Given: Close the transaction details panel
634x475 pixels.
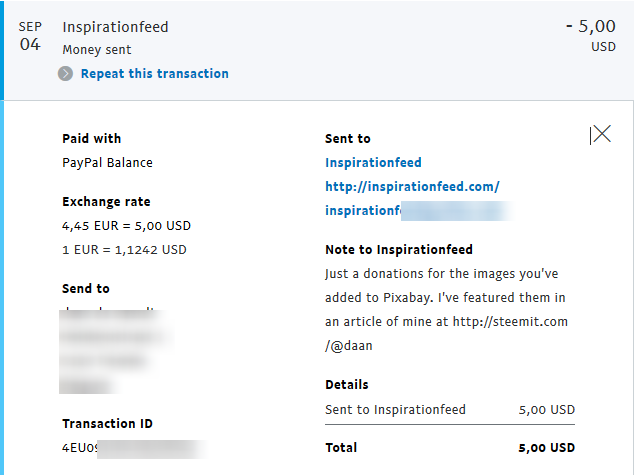Looking at the screenshot, I should click(x=601, y=134).
